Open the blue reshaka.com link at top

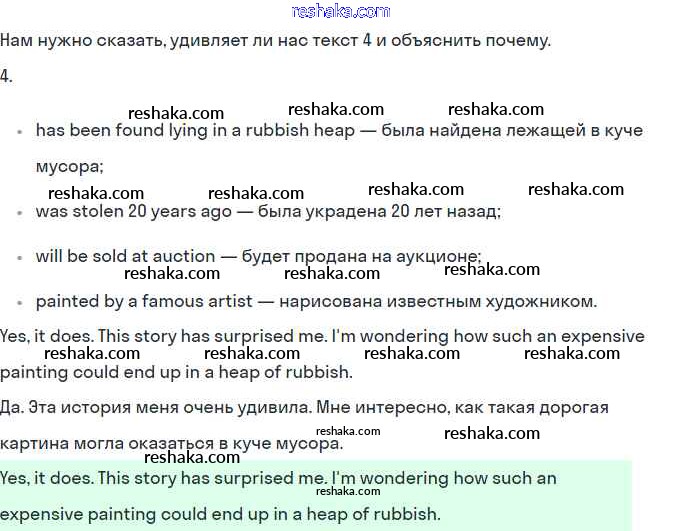point(340,11)
